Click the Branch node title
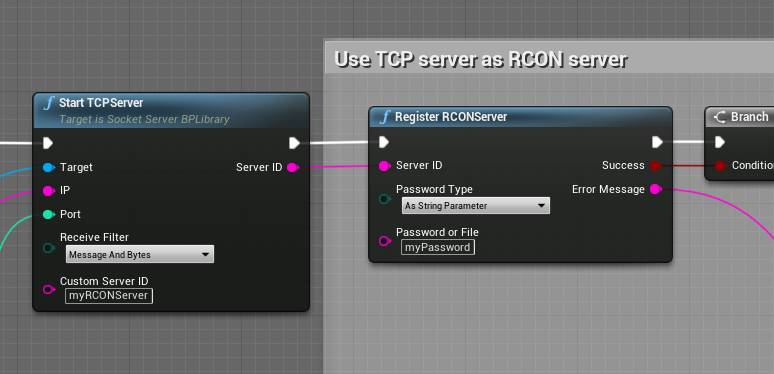 [749, 117]
